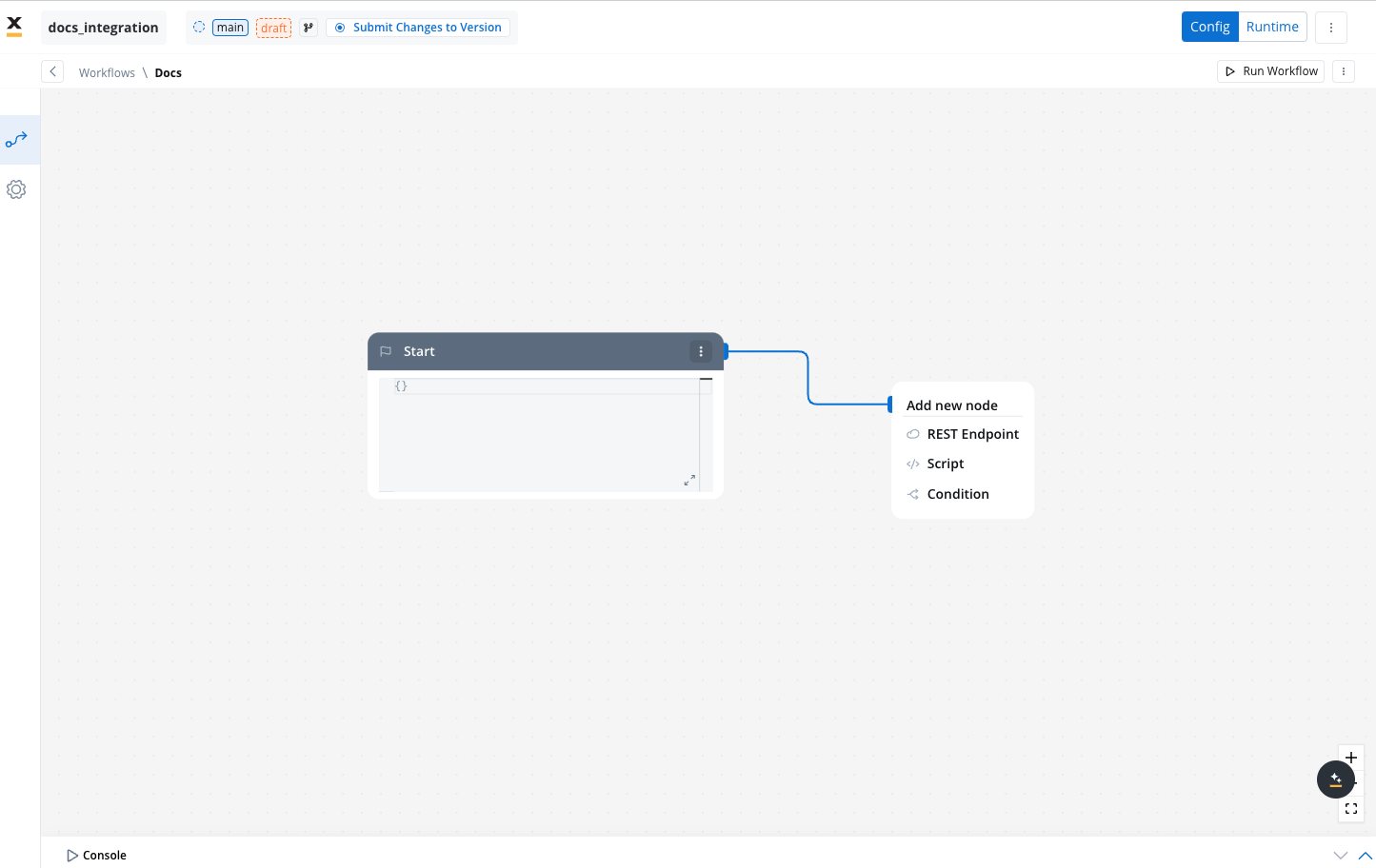The image size is (1376, 868).
Task: Click the flag icon on the Start node
Action: [x=386, y=351]
